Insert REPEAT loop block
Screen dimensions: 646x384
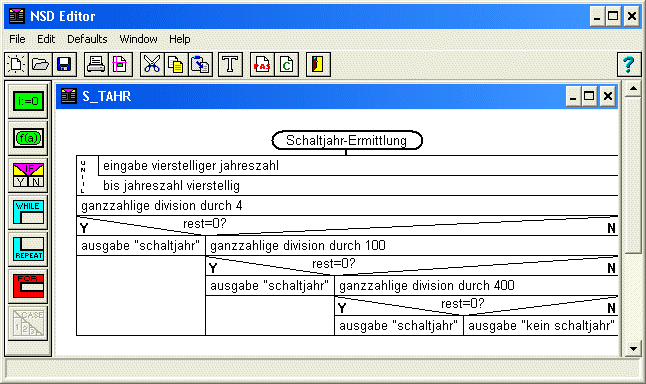pos(28,249)
